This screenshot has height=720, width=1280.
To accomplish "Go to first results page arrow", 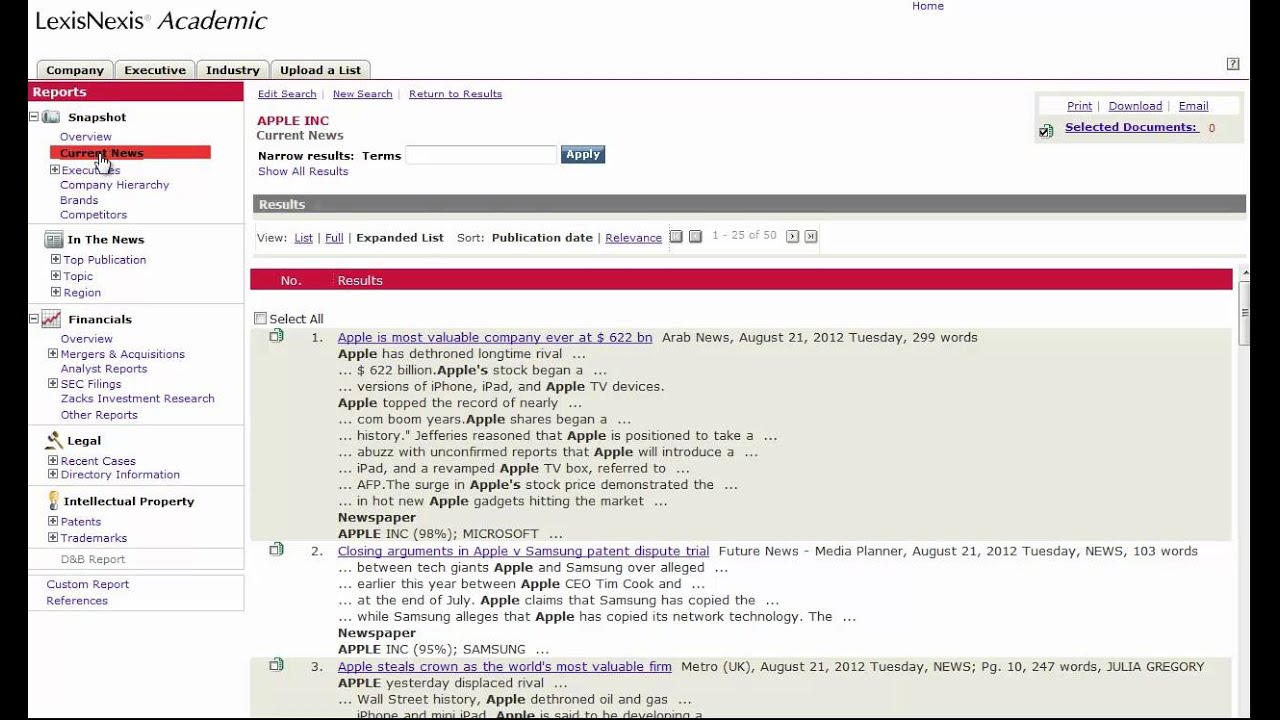I will coord(676,237).
